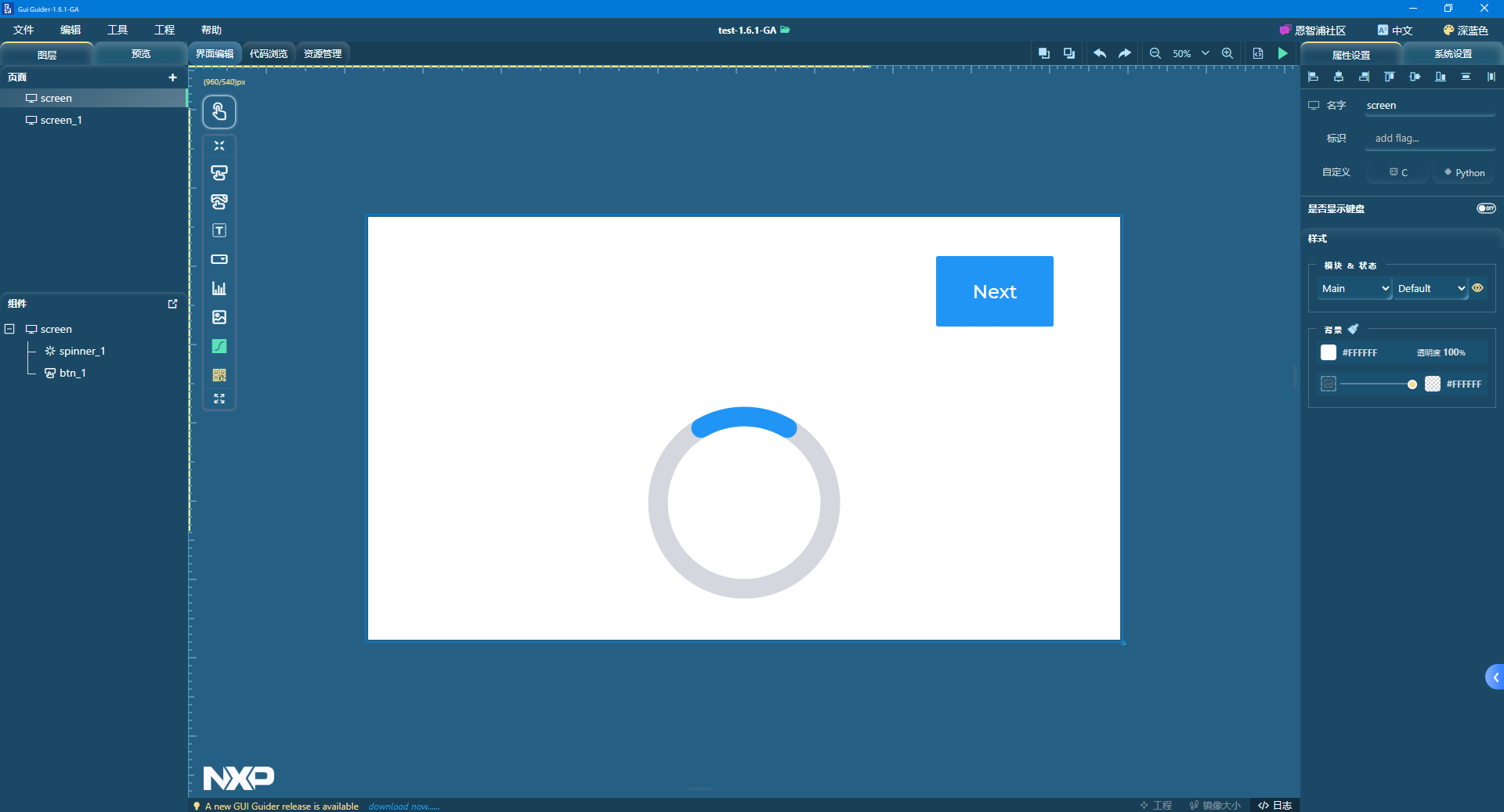Change language with 中文 button
Screen dimensions: 1504x812
coord(1395,30)
